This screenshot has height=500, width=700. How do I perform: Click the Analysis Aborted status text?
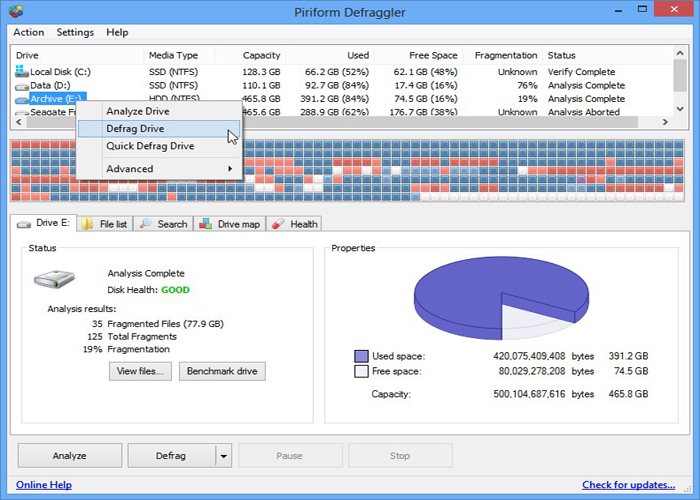click(584, 112)
